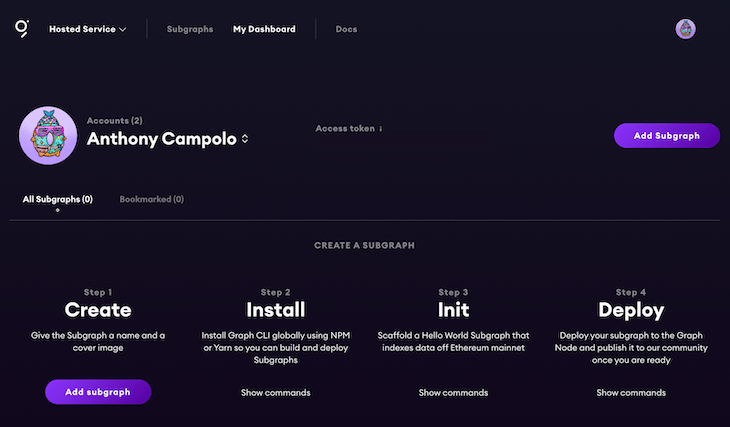The width and height of the screenshot is (730, 427).
Task: Click The Graph logo icon
Action: tap(21, 28)
